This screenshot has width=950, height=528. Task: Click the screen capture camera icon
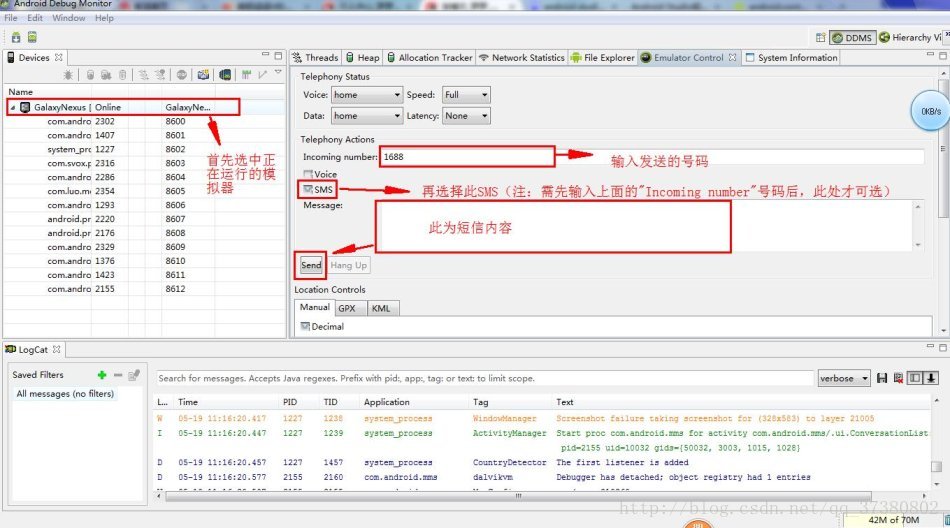[x=203, y=75]
